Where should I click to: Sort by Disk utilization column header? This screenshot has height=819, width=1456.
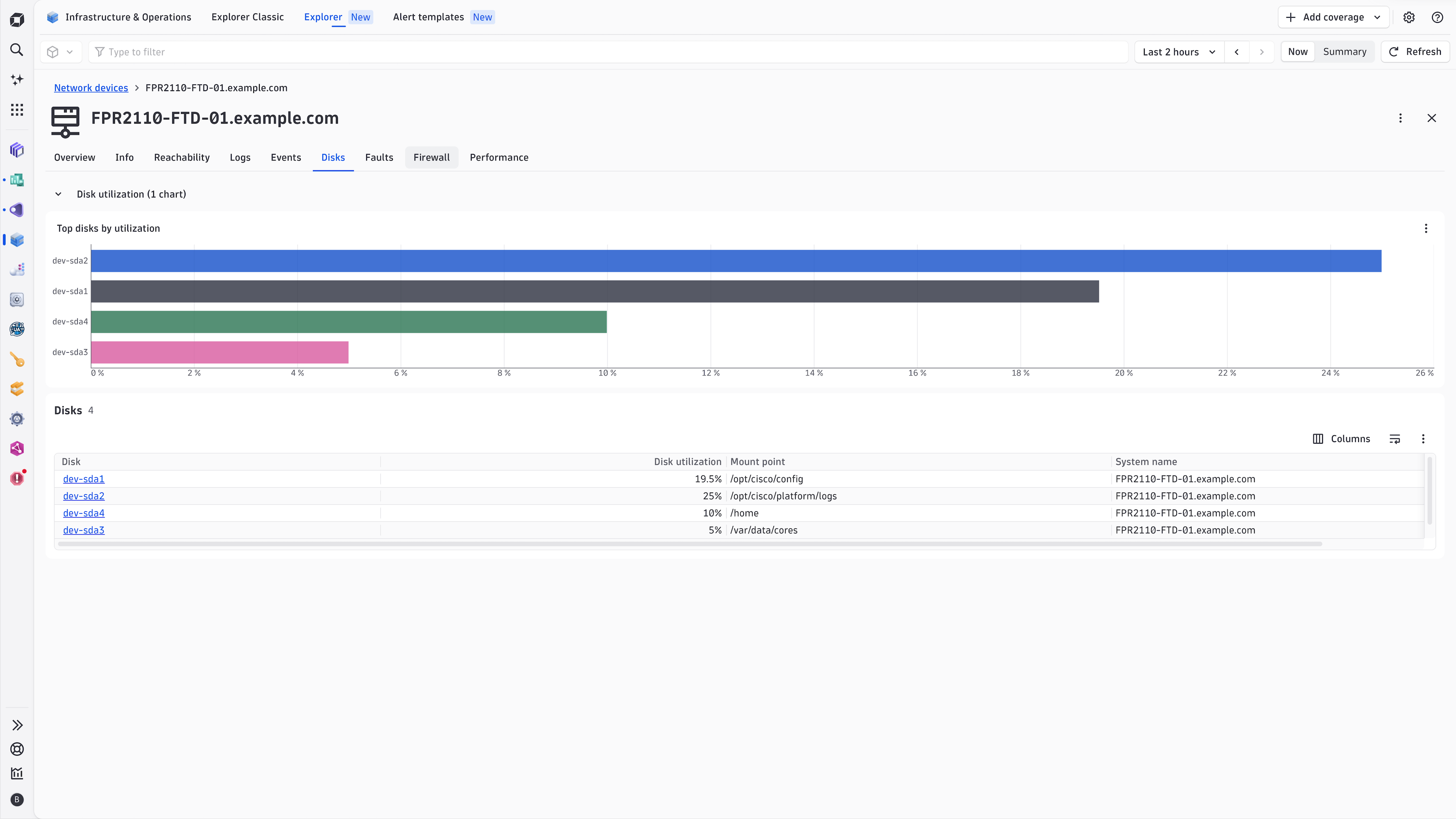pos(687,462)
